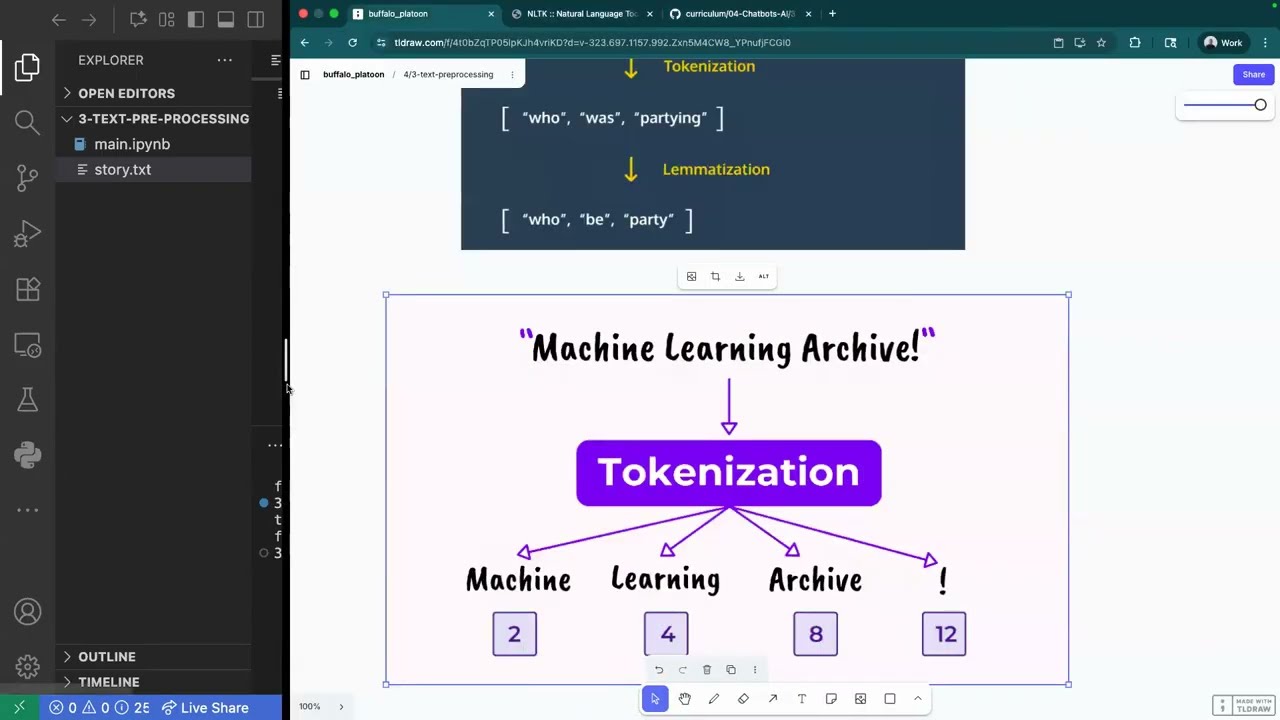Download the selected image
The width and height of the screenshot is (1280, 720).
pyautogui.click(x=740, y=277)
